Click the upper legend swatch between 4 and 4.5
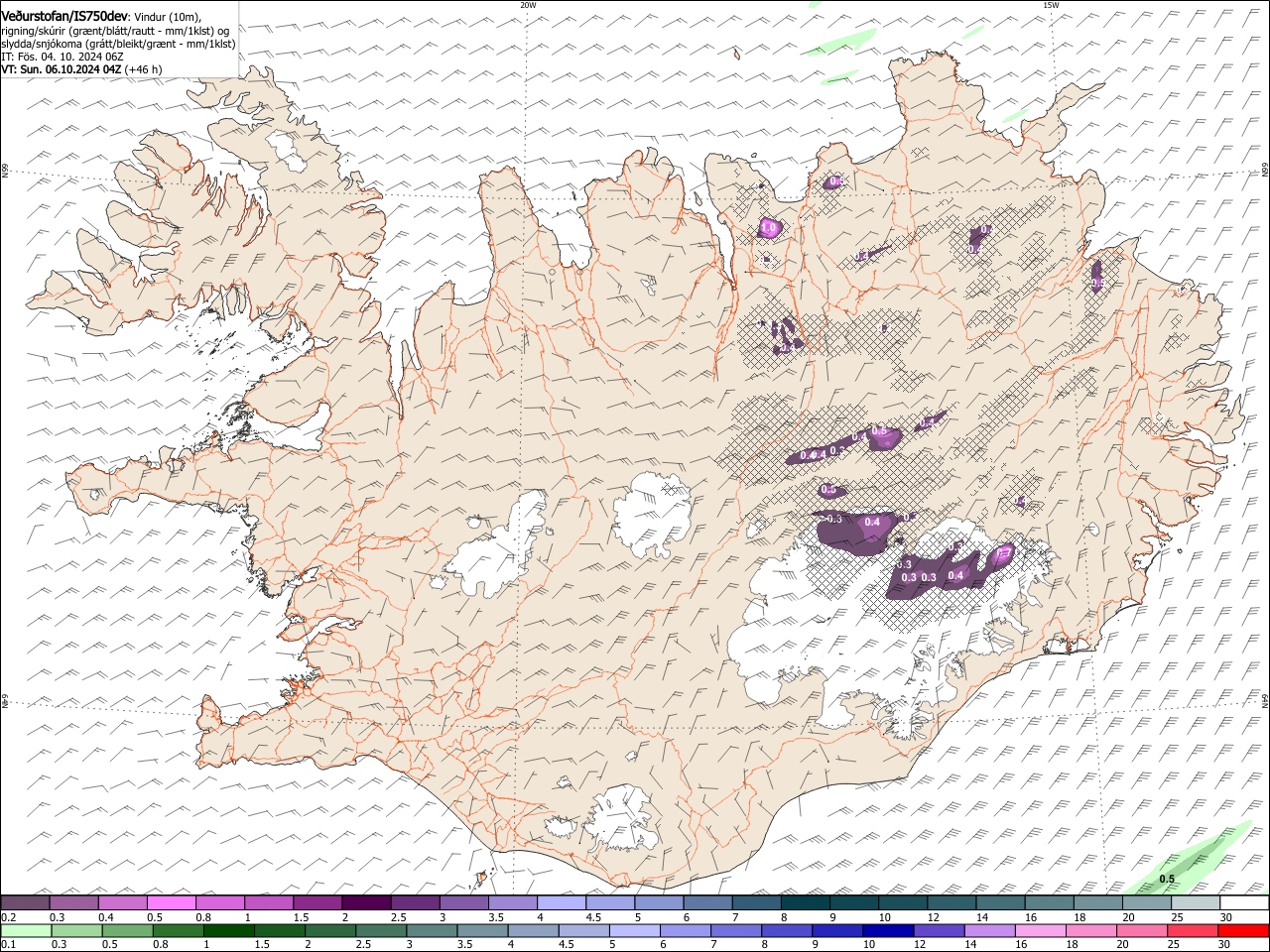The height and width of the screenshot is (952, 1270). click(x=560, y=902)
